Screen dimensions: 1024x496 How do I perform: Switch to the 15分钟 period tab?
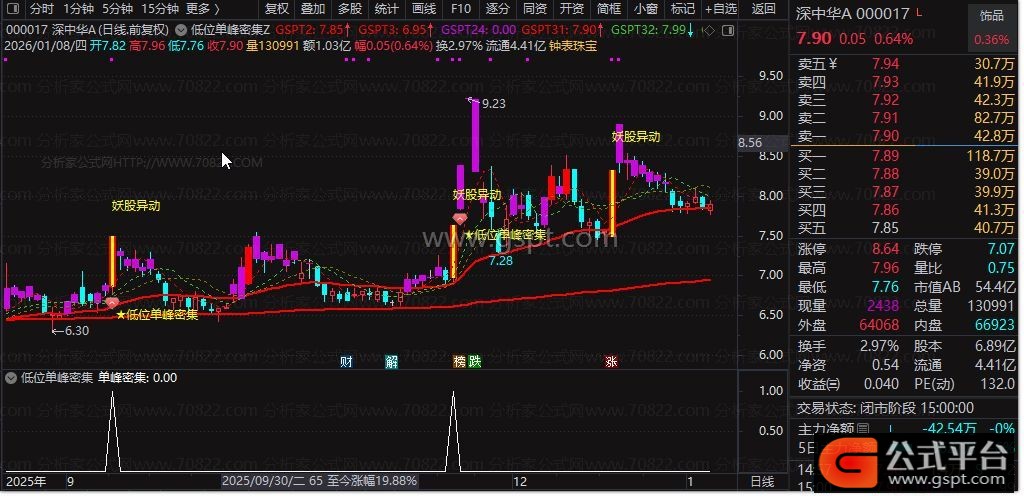pyautogui.click(x=159, y=8)
